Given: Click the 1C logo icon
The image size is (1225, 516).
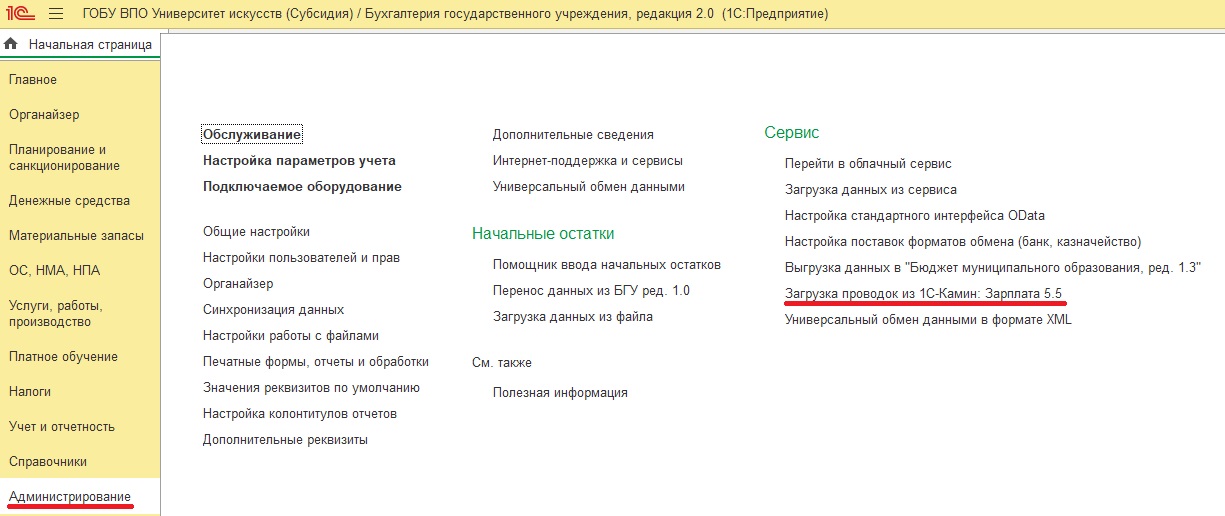Looking at the screenshot, I should click(x=21, y=14).
